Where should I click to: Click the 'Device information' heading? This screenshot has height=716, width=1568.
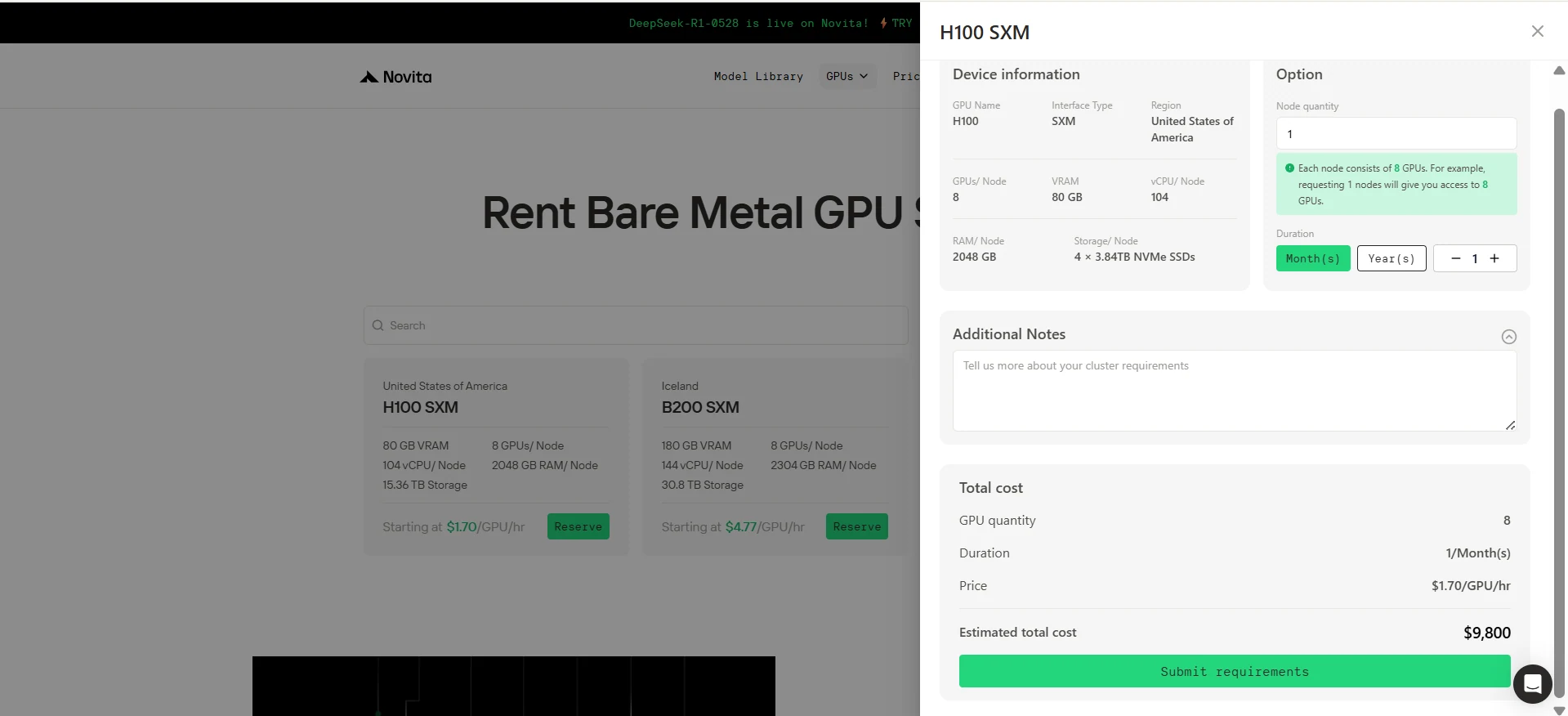1016,74
